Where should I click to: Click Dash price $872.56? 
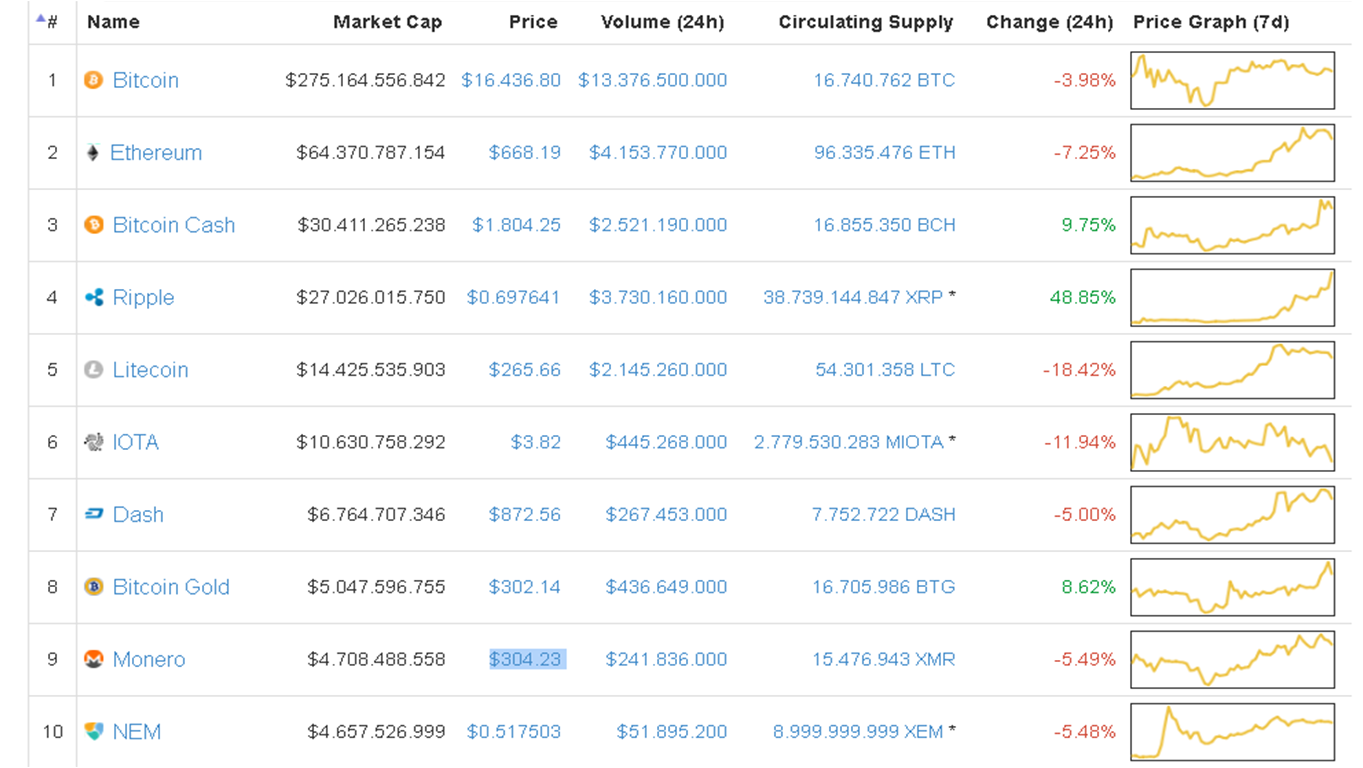tap(525, 514)
